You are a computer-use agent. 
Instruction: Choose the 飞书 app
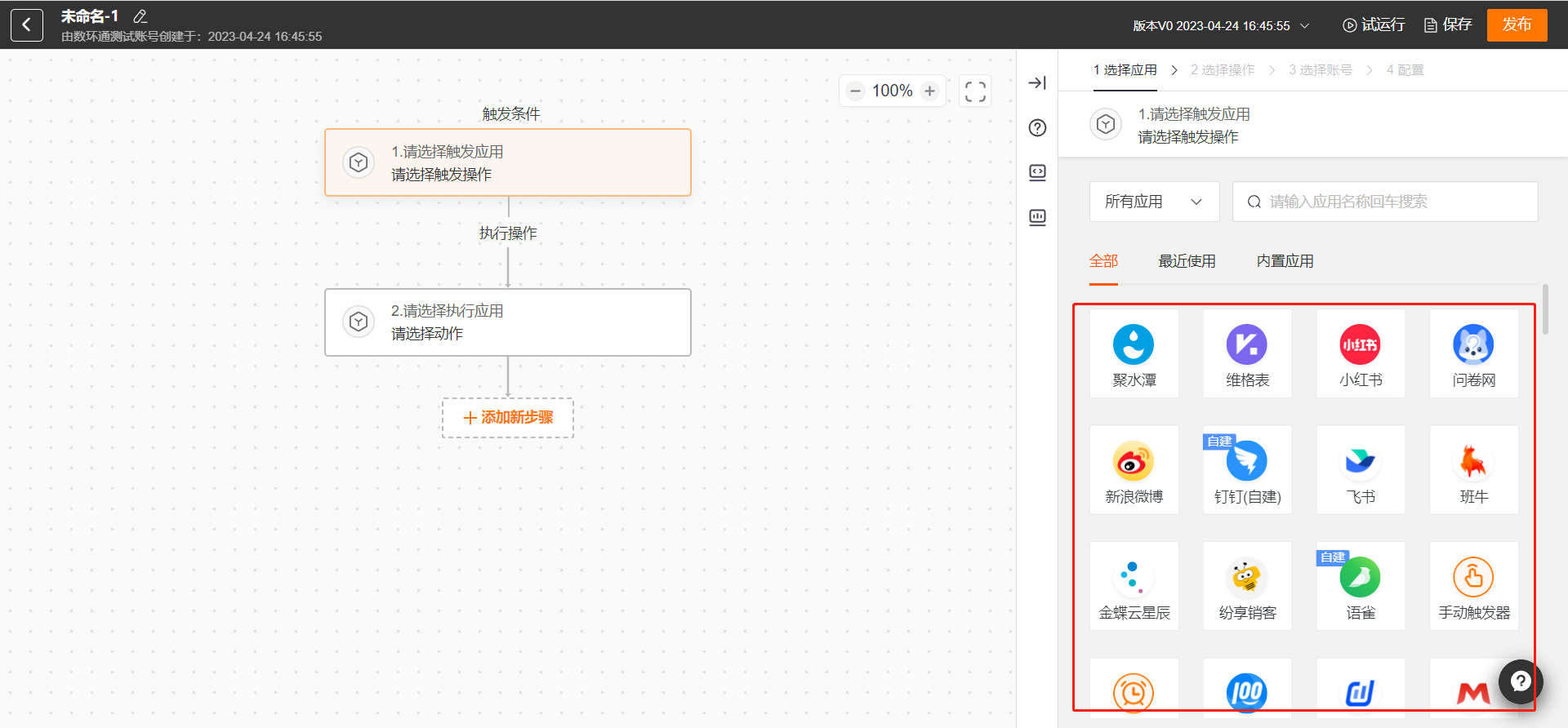pos(1361,470)
